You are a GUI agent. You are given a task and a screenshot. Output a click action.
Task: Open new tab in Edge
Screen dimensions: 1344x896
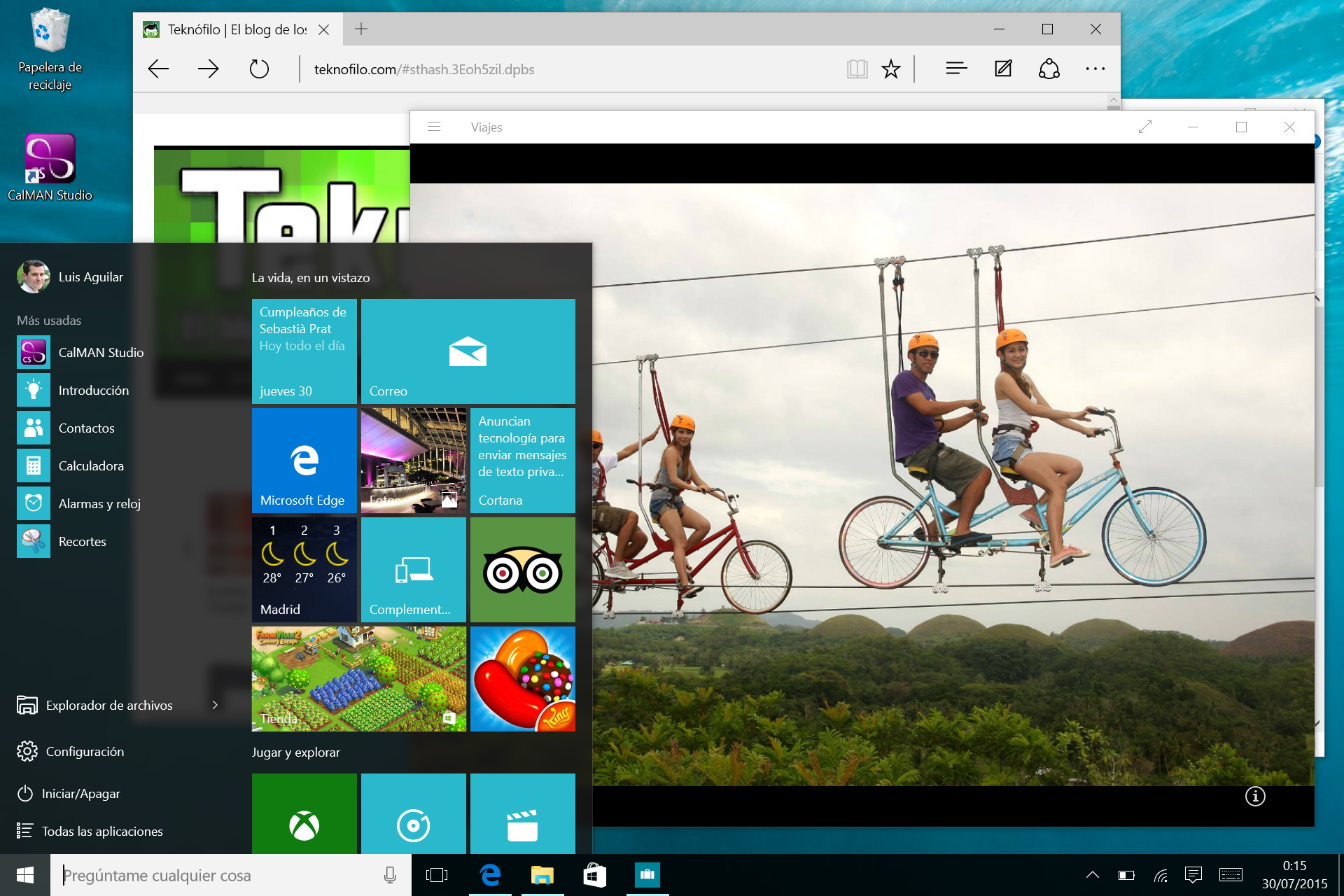[361, 29]
